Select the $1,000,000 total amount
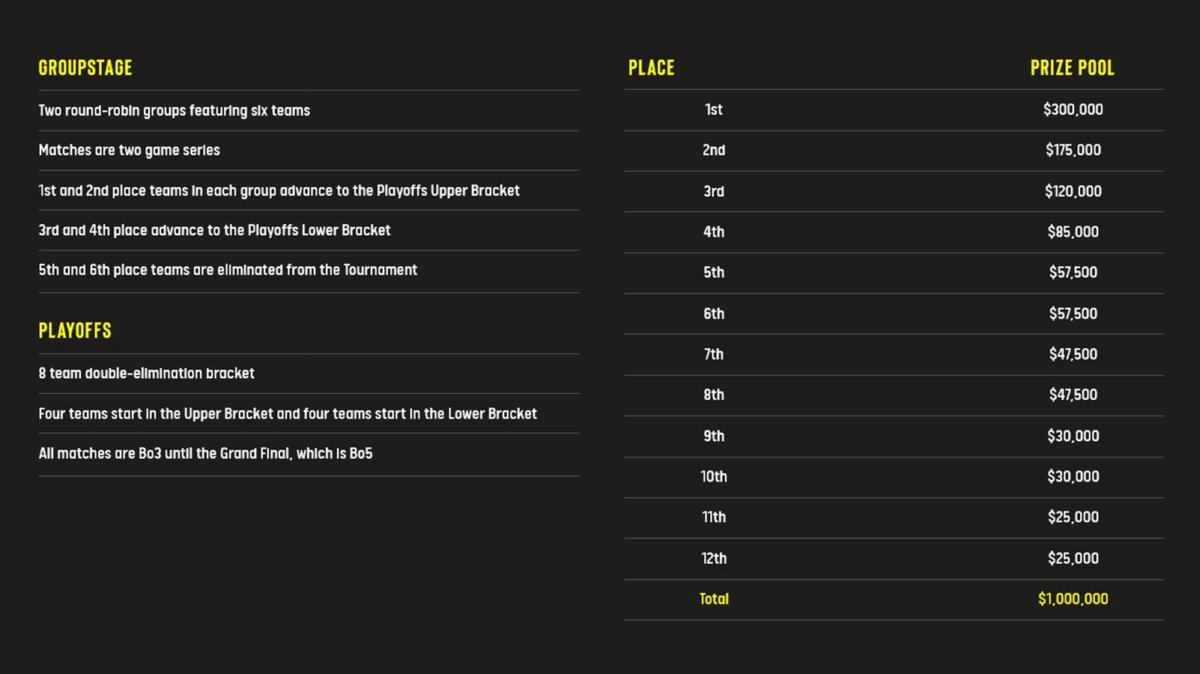The width and height of the screenshot is (1200, 674). 1073,599
